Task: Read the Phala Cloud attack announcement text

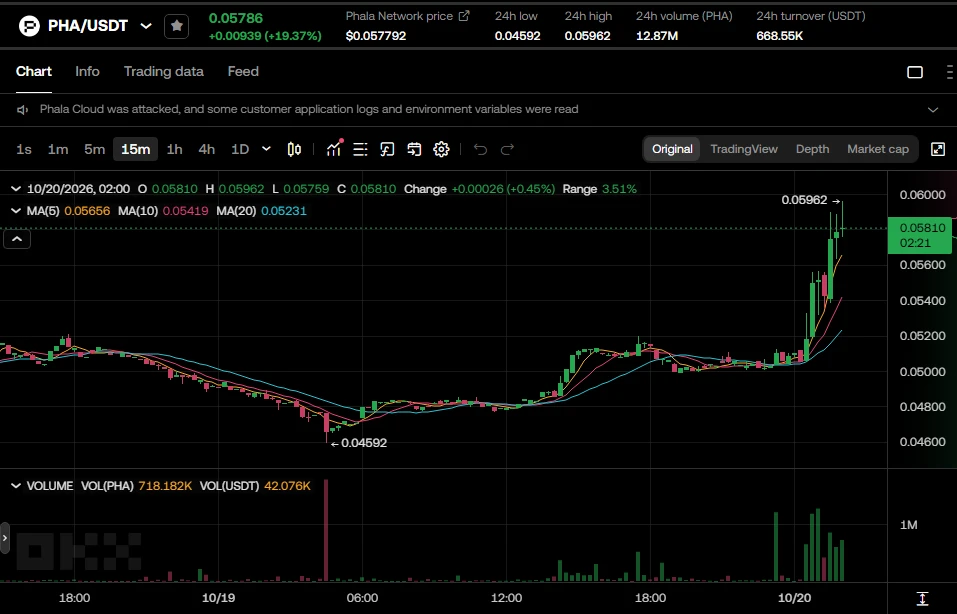Action: point(309,109)
